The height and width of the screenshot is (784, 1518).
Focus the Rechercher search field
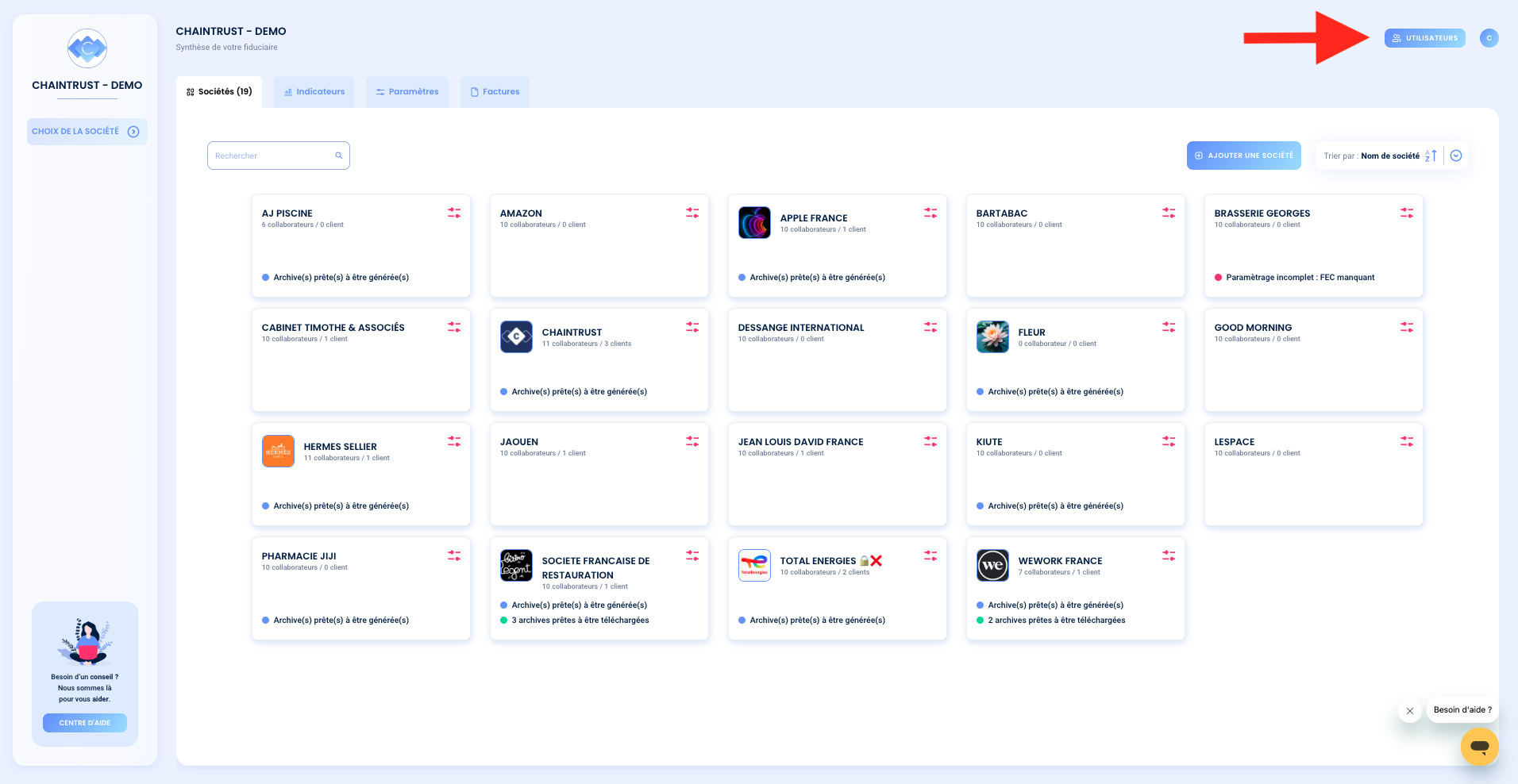(x=279, y=156)
